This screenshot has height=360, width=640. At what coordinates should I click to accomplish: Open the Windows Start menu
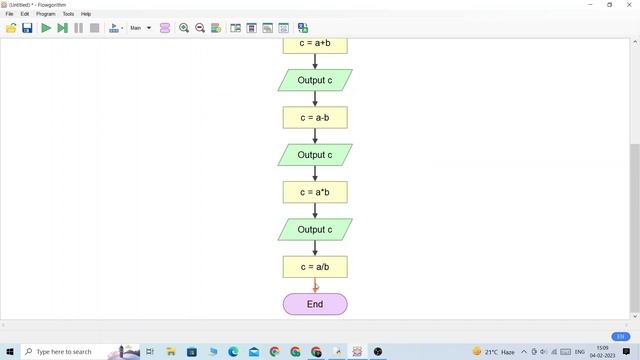tap(10, 351)
